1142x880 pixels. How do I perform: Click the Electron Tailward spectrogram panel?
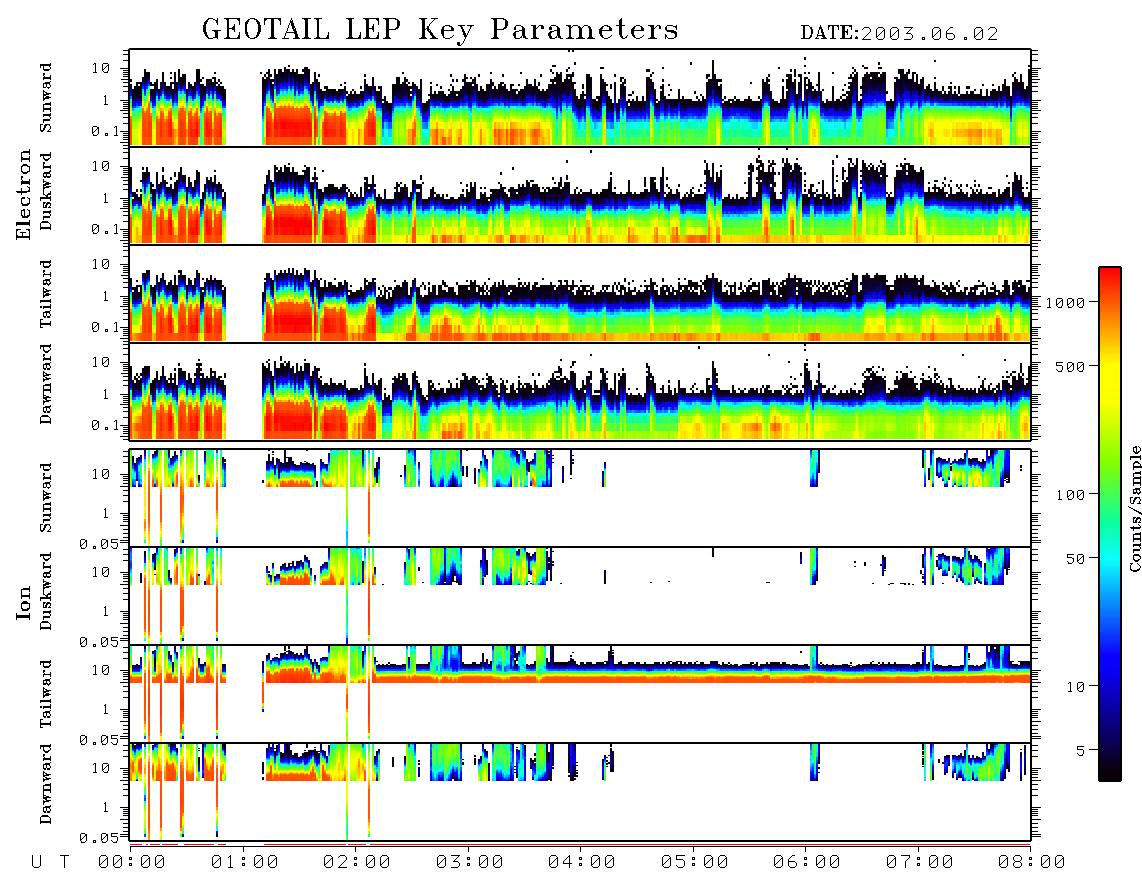(x=580, y=293)
